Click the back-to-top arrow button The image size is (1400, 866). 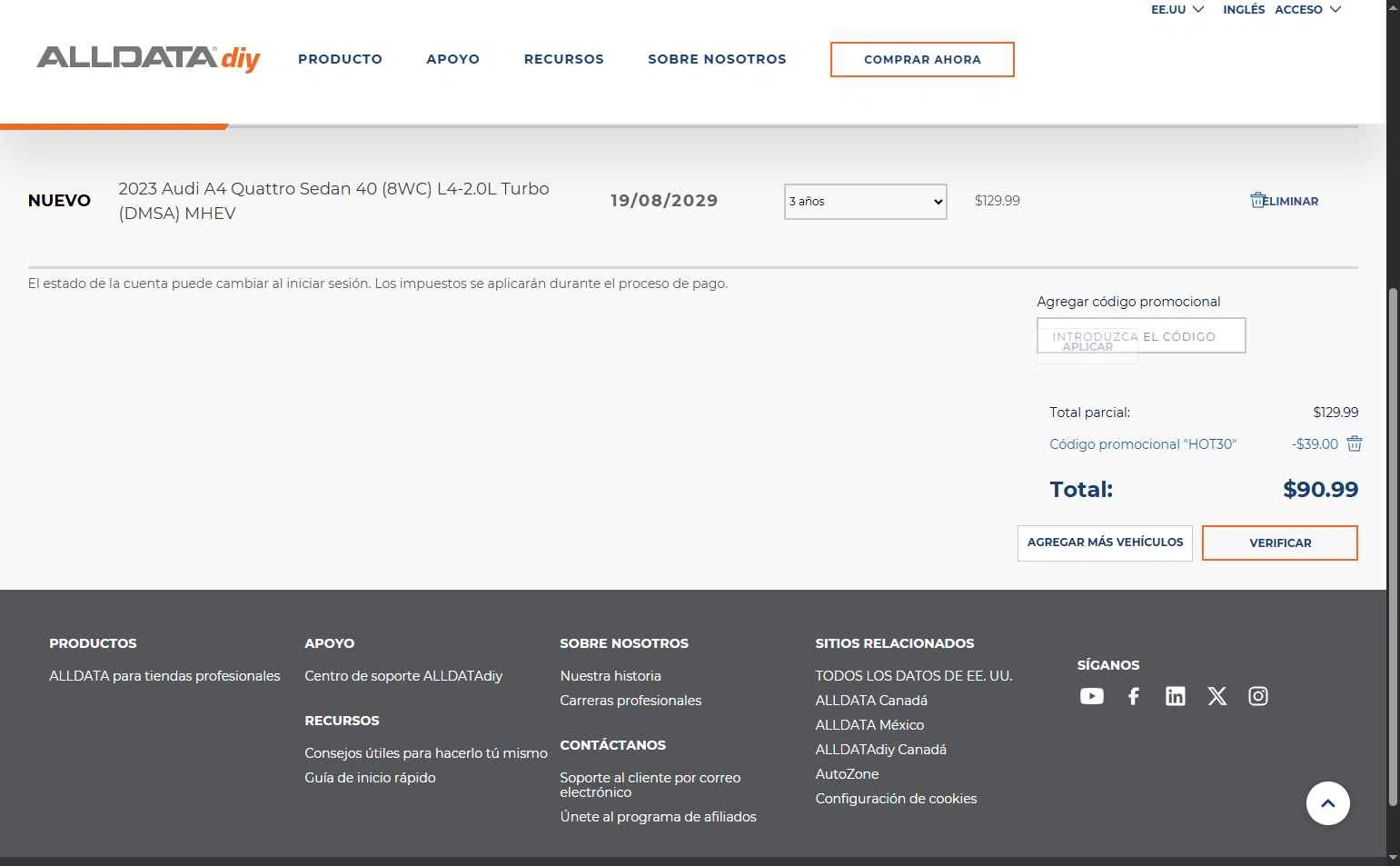[1327, 803]
